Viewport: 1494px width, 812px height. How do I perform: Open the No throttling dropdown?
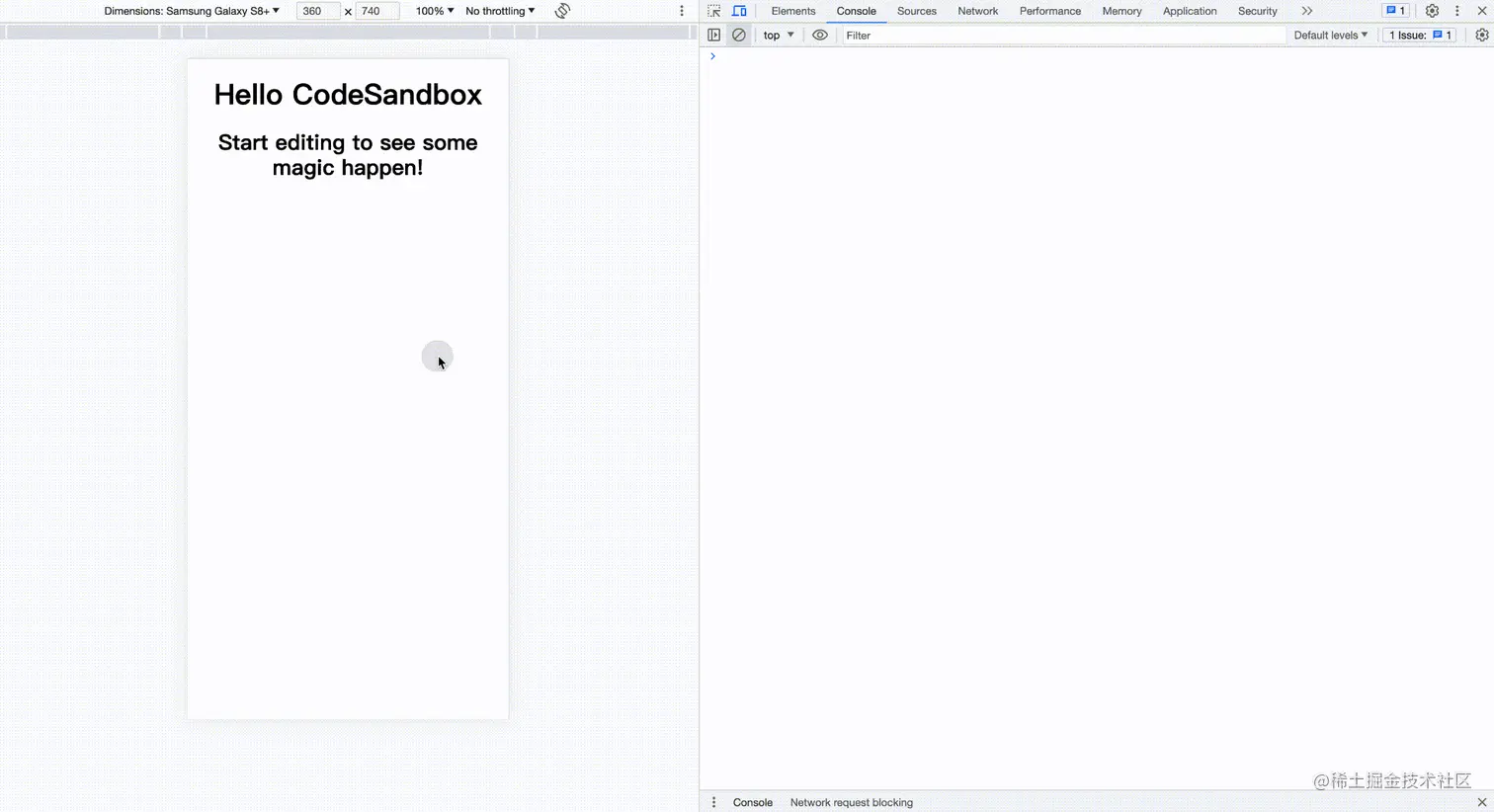click(x=500, y=11)
